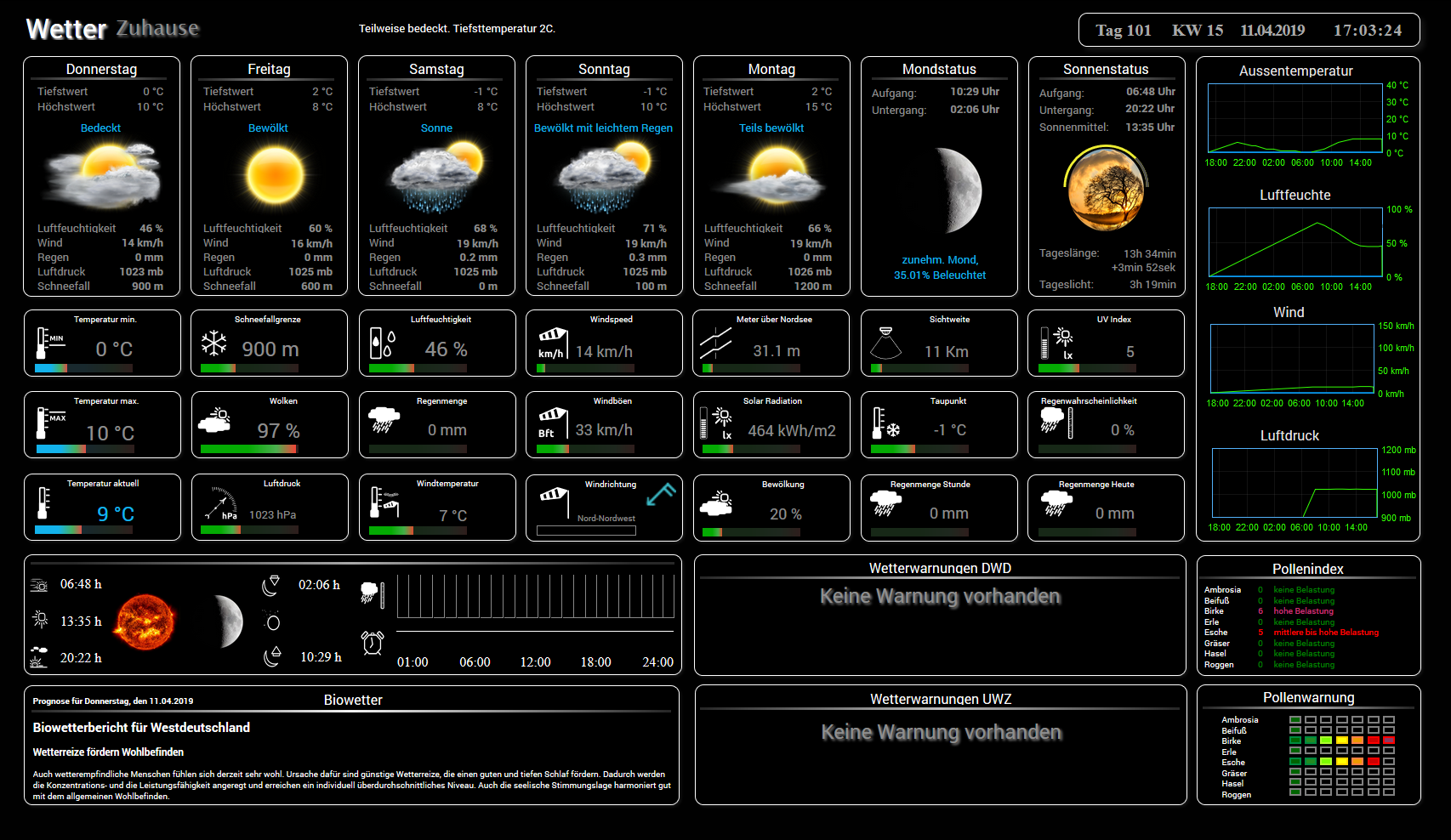The image size is (1451, 840).
Task: Click the Solar Radiation sun icon
Action: click(x=717, y=423)
